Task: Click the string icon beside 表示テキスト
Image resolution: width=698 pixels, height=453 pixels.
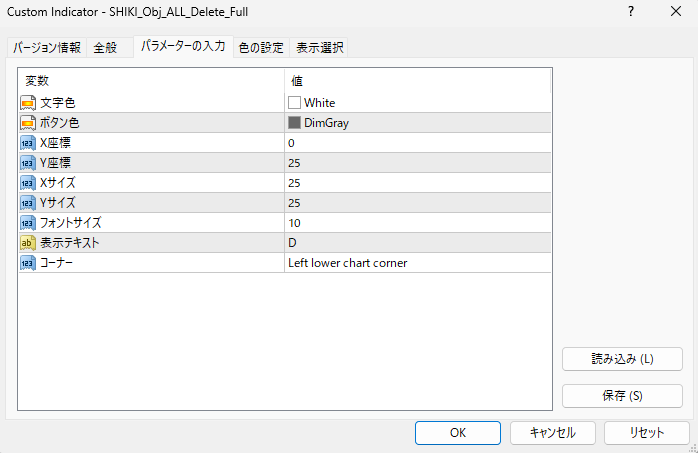Action: pos(28,243)
